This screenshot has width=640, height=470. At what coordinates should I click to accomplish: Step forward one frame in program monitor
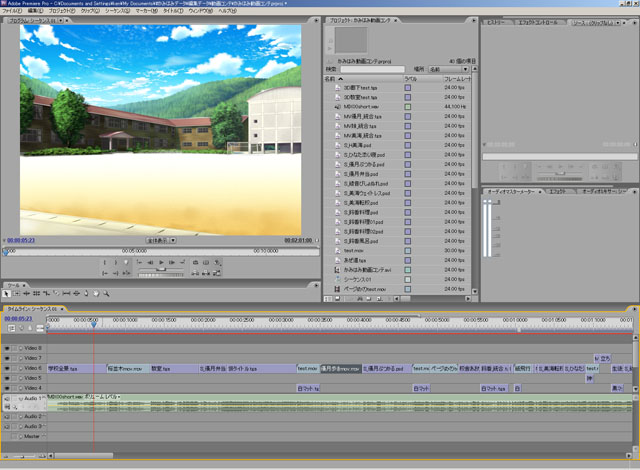(x=172, y=262)
